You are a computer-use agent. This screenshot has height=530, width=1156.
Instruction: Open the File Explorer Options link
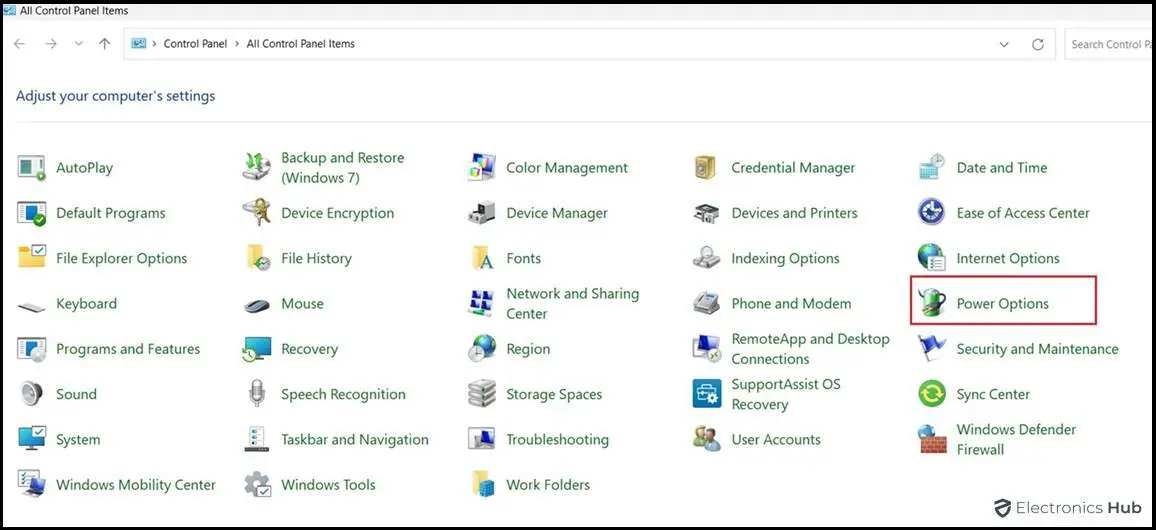(x=122, y=258)
